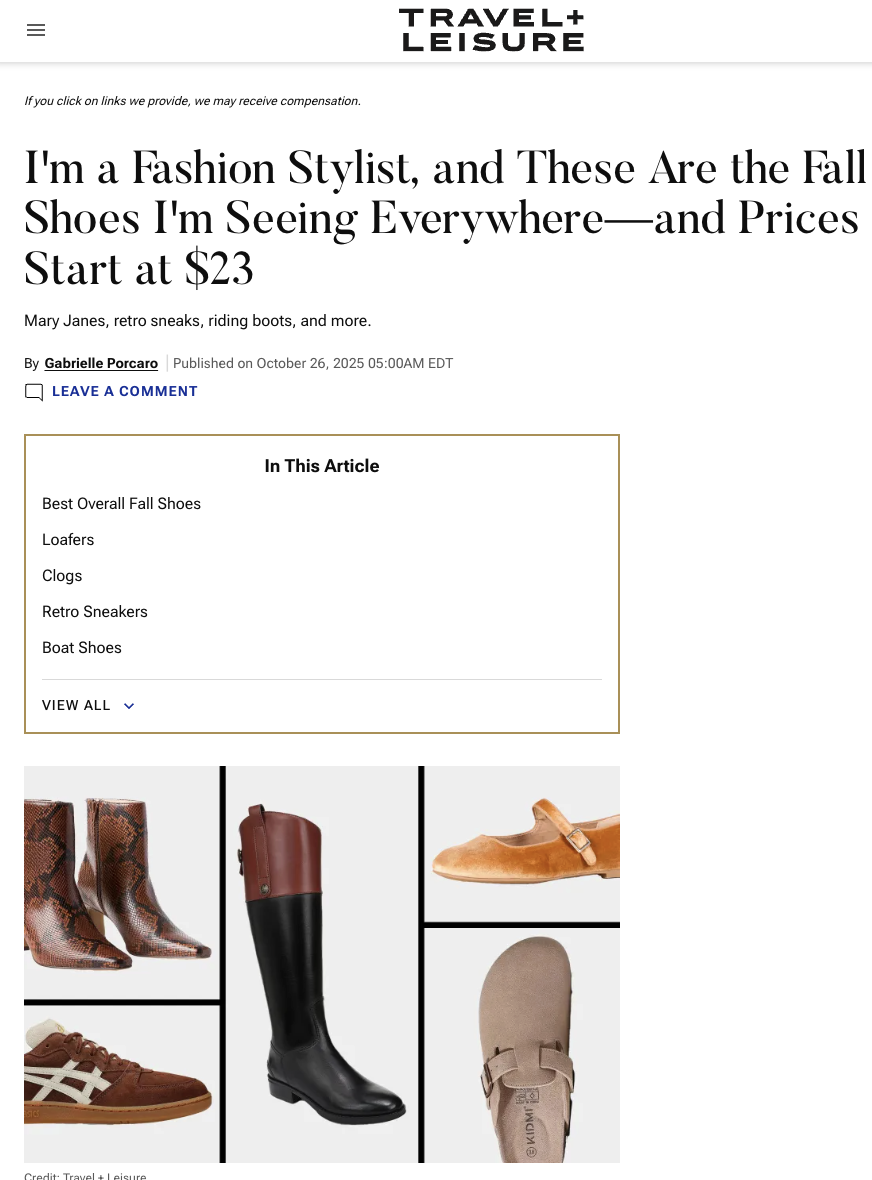Open author Gabrielle Porcaro's profile
The width and height of the screenshot is (872, 1180).
click(x=101, y=363)
